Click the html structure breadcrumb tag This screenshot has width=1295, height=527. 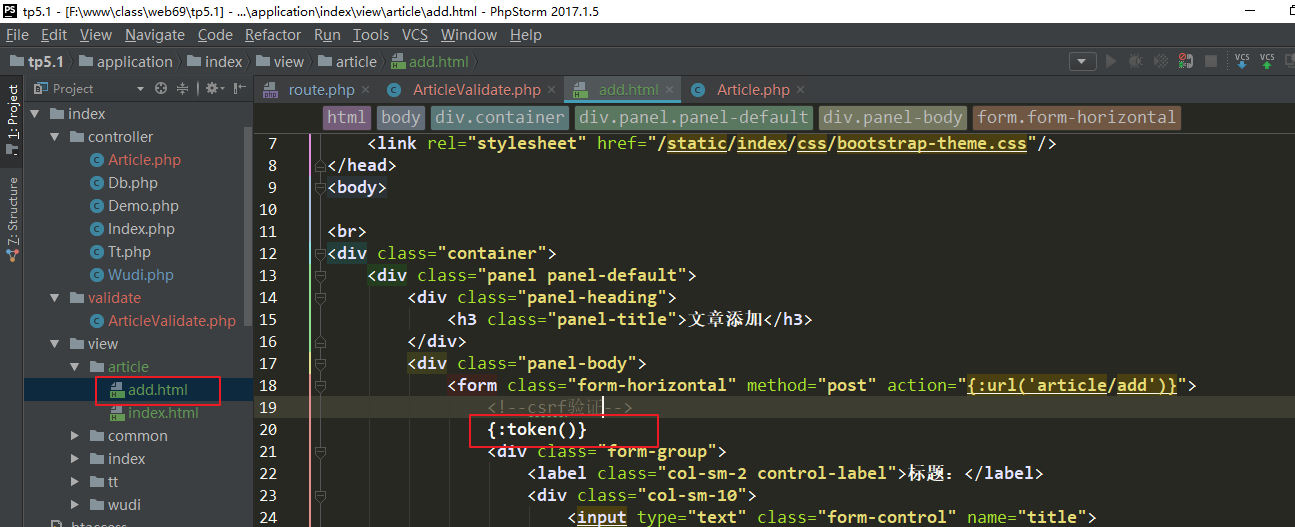[x=346, y=118]
